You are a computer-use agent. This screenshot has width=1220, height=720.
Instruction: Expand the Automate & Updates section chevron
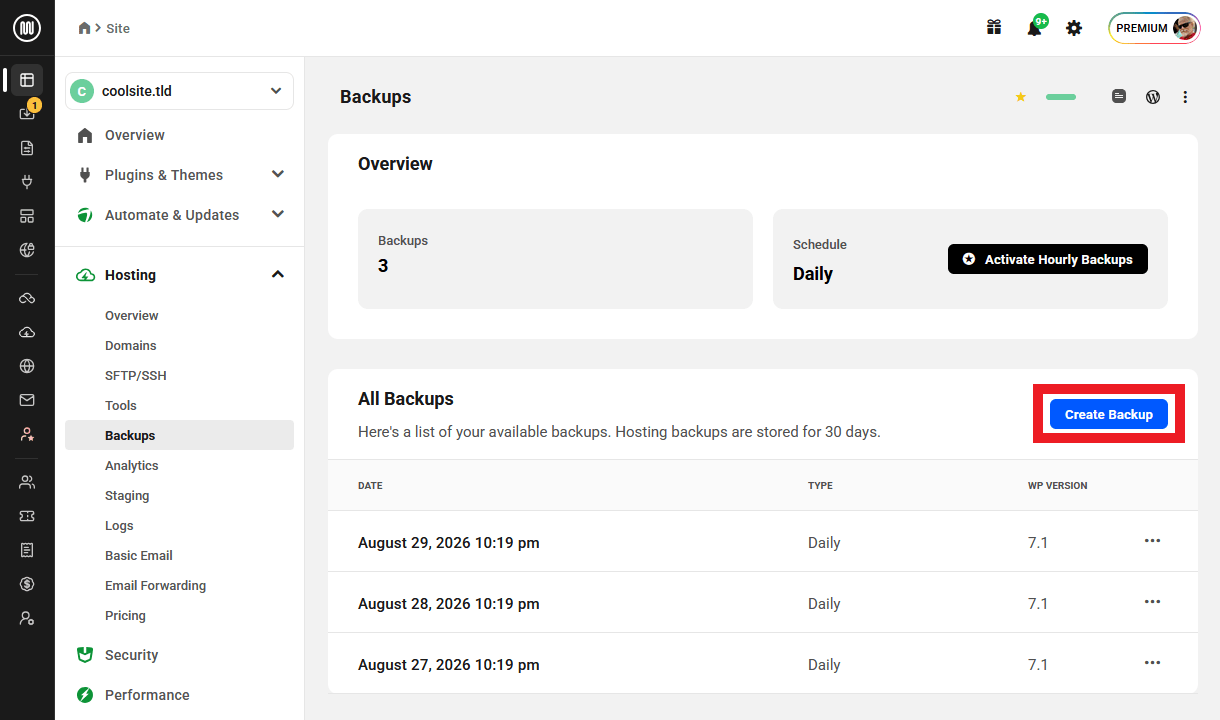pyautogui.click(x=278, y=214)
